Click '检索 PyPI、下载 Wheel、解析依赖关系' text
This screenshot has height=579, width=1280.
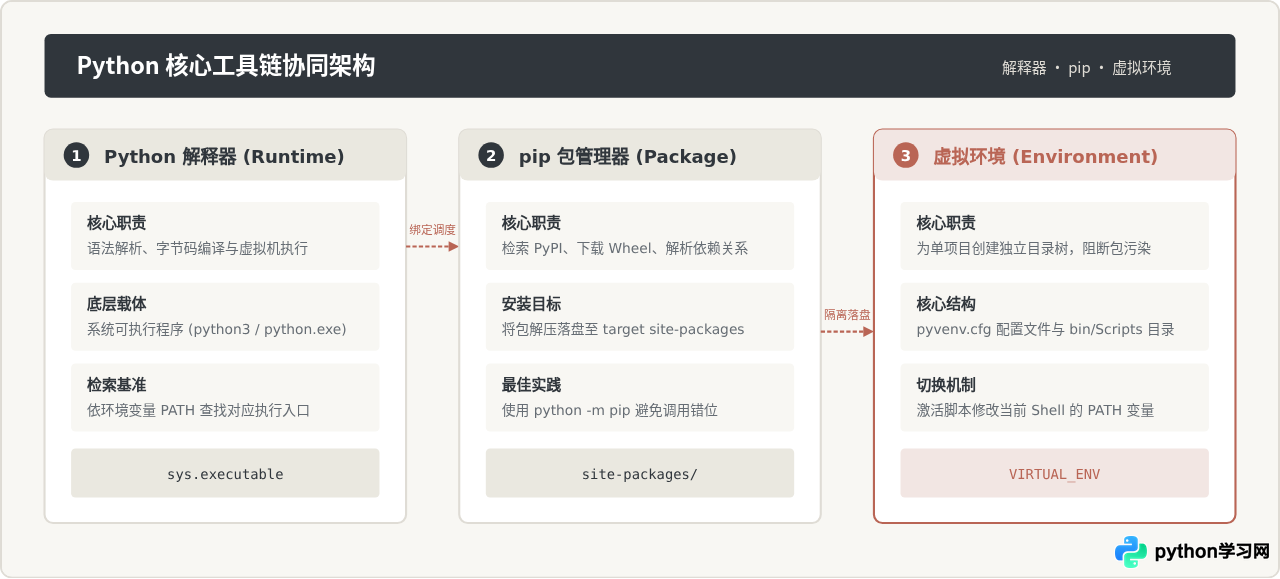(625, 248)
